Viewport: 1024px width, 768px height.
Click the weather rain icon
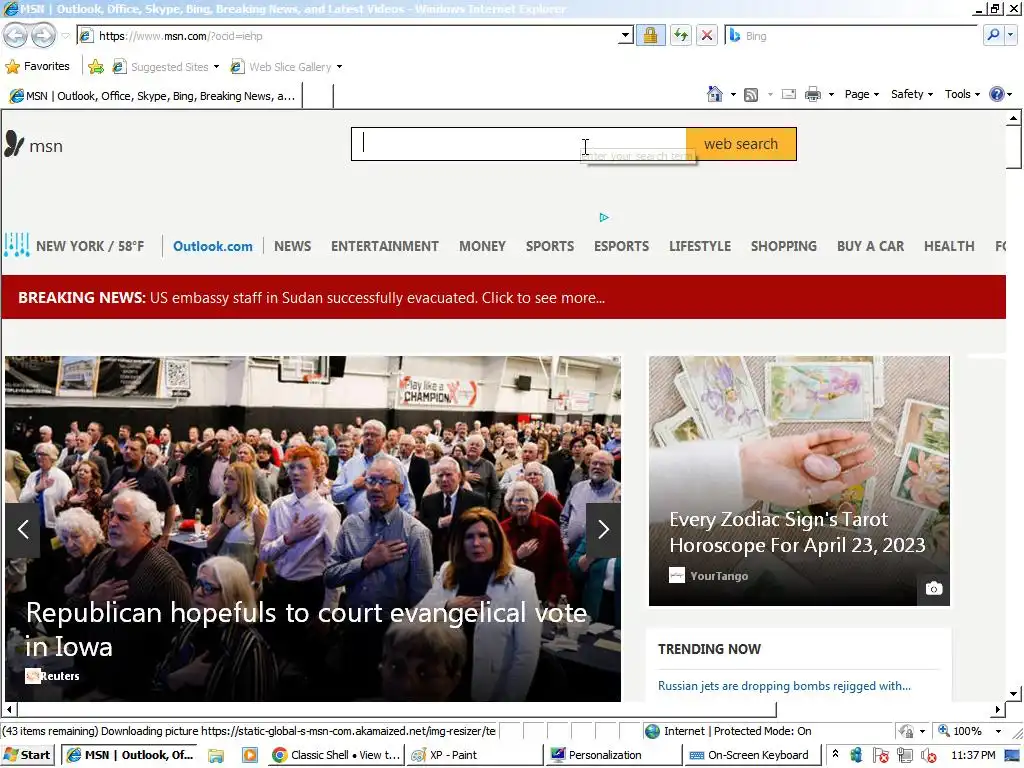16,244
